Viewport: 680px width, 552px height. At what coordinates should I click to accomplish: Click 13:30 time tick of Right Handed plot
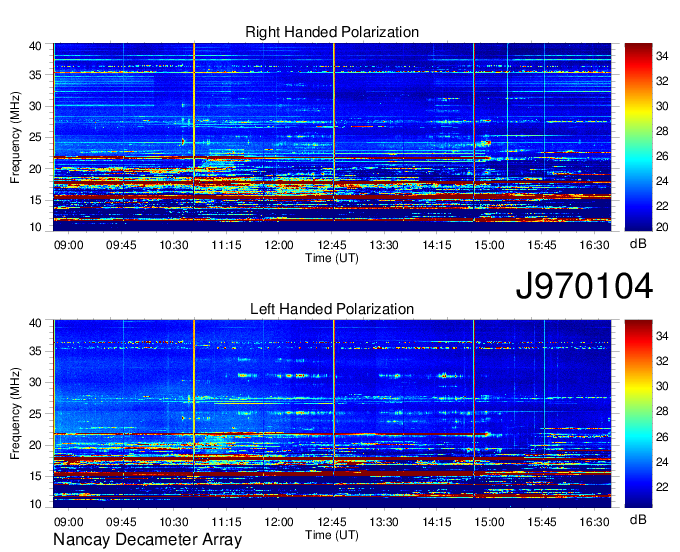coord(384,245)
